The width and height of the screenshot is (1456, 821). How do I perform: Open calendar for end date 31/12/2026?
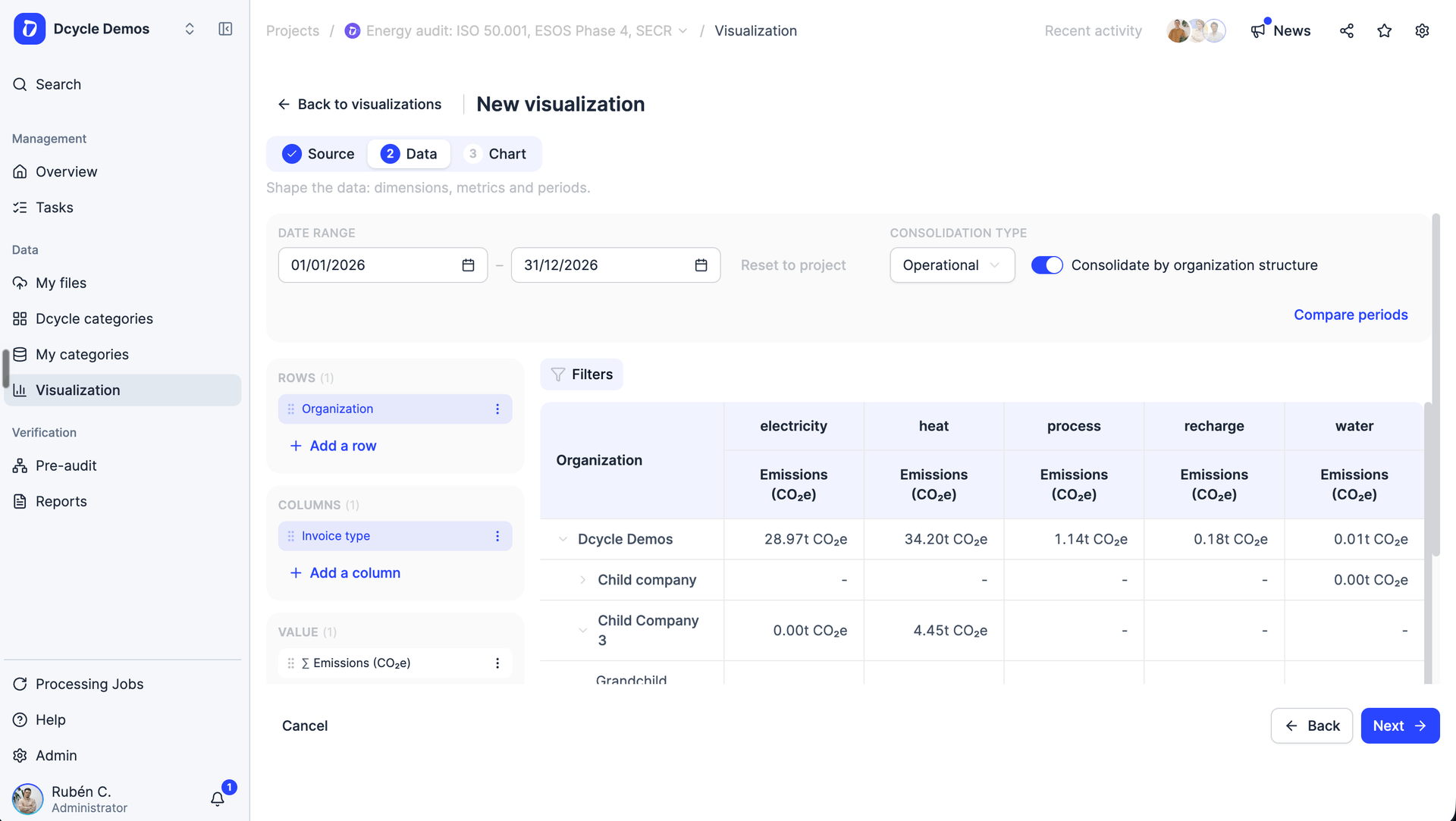tap(701, 265)
